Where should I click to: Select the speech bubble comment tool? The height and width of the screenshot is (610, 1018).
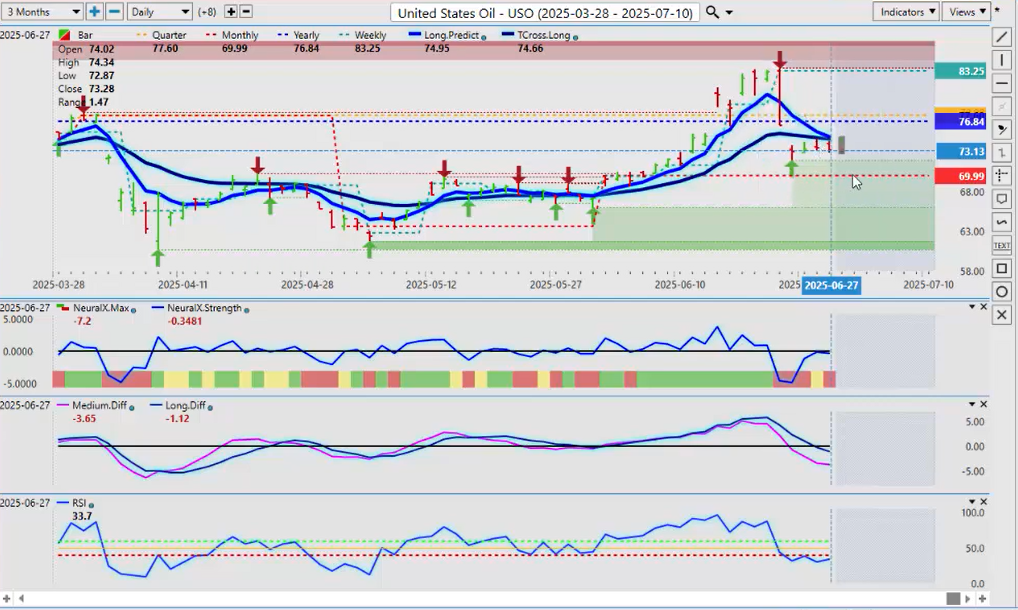pos(1002,199)
